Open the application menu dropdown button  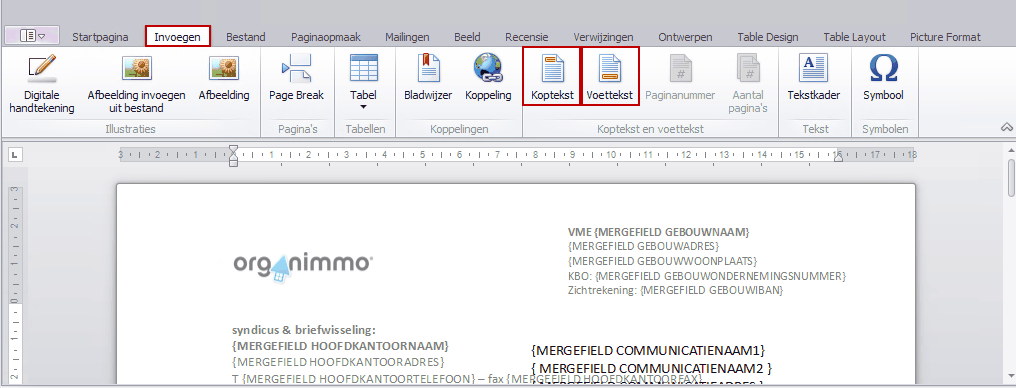click(32, 36)
